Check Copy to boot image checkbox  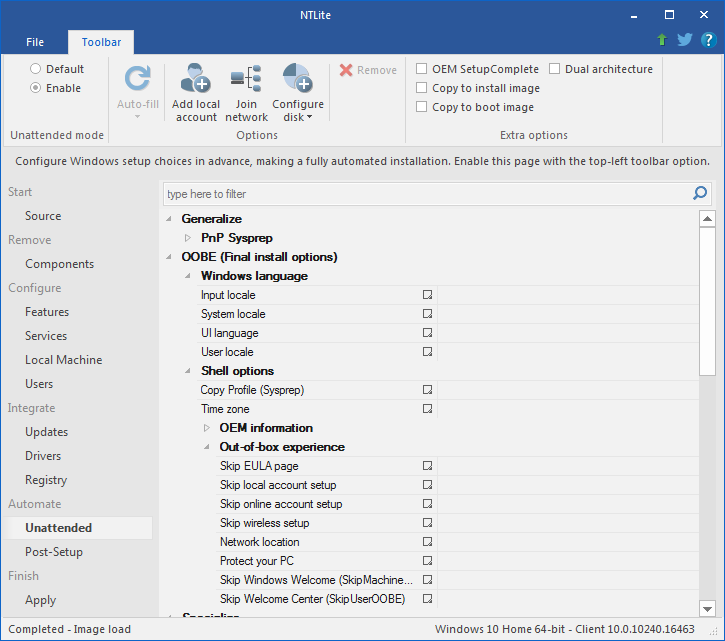click(x=421, y=107)
